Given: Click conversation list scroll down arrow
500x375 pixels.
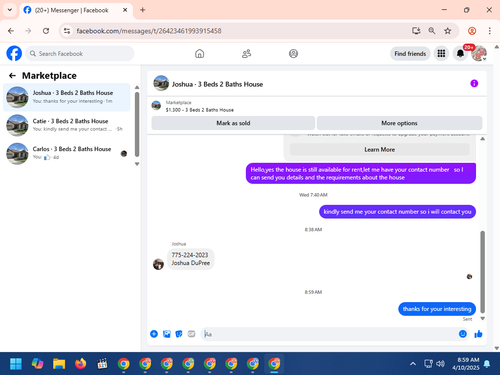Looking at the screenshot, I should point(137,164).
